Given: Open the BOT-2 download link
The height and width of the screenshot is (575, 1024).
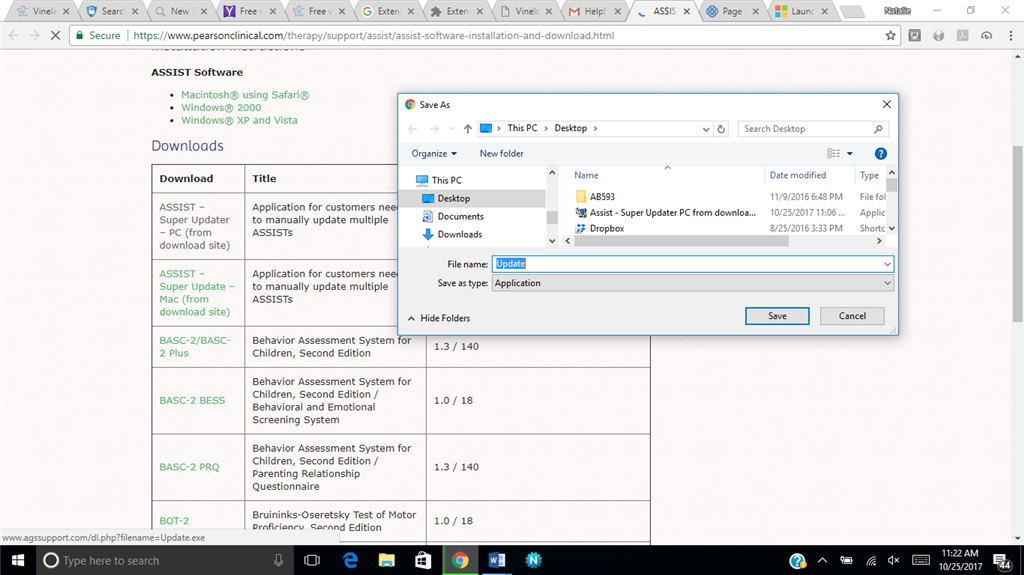Looking at the screenshot, I should (x=174, y=521).
